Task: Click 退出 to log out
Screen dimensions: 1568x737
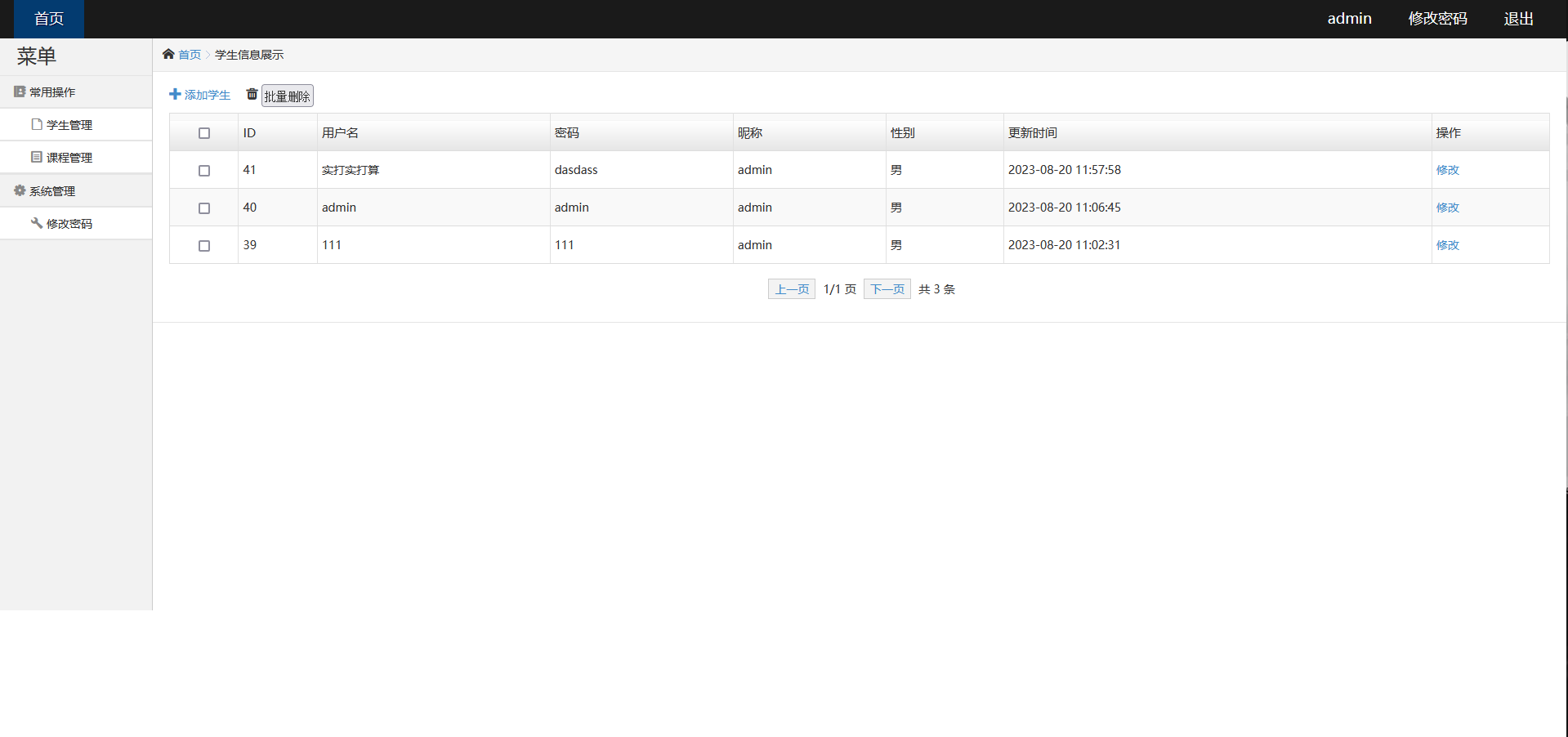Action: pyautogui.click(x=1518, y=19)
